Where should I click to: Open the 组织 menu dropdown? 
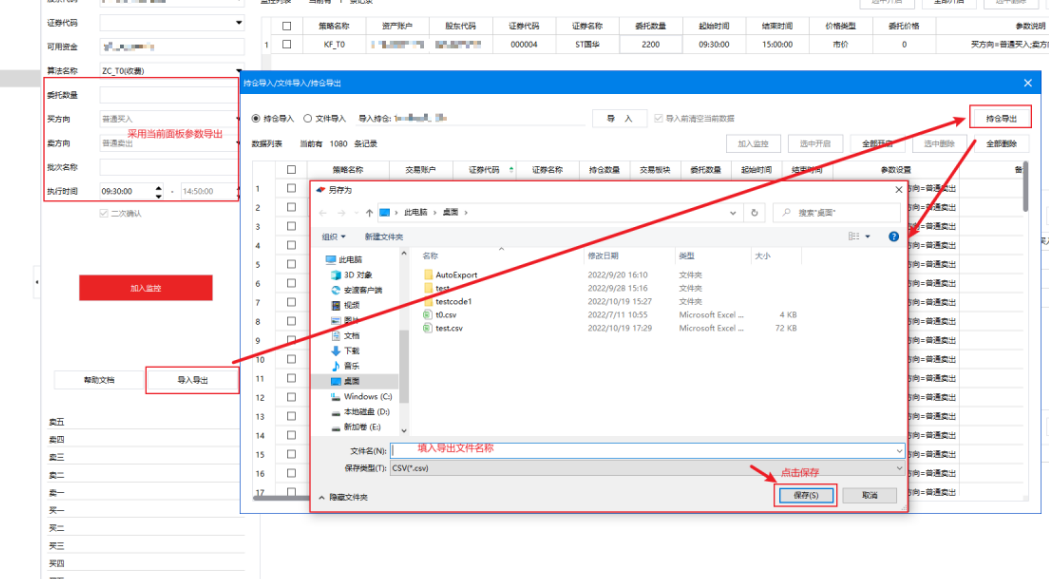click(334, 236)
